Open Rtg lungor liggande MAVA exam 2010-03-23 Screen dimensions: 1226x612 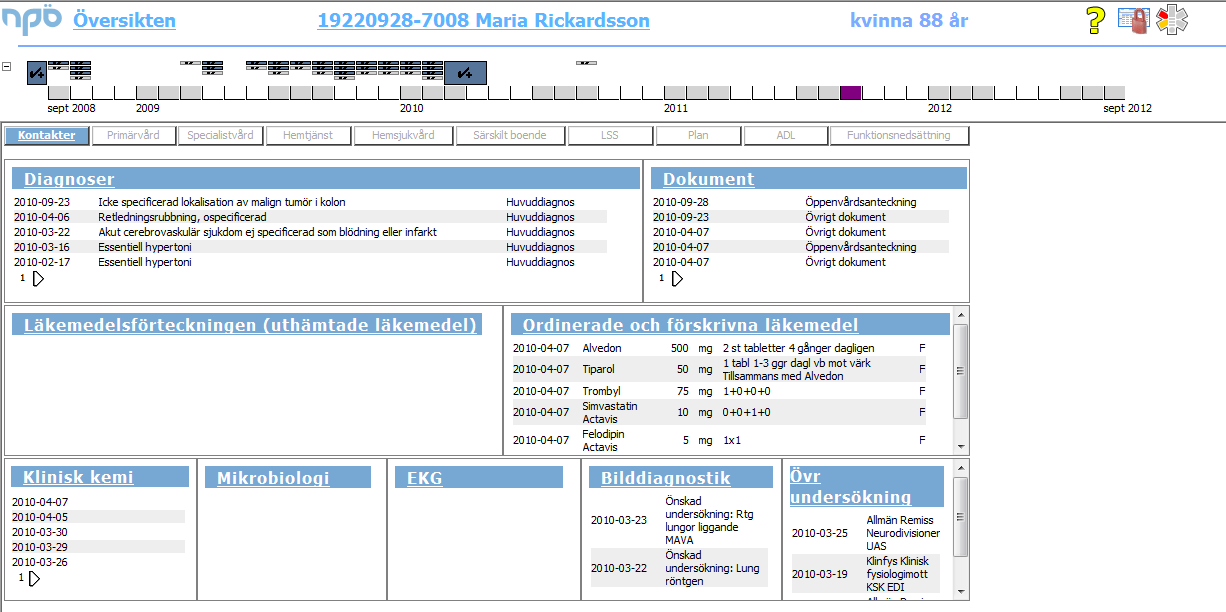coord(679,520)
